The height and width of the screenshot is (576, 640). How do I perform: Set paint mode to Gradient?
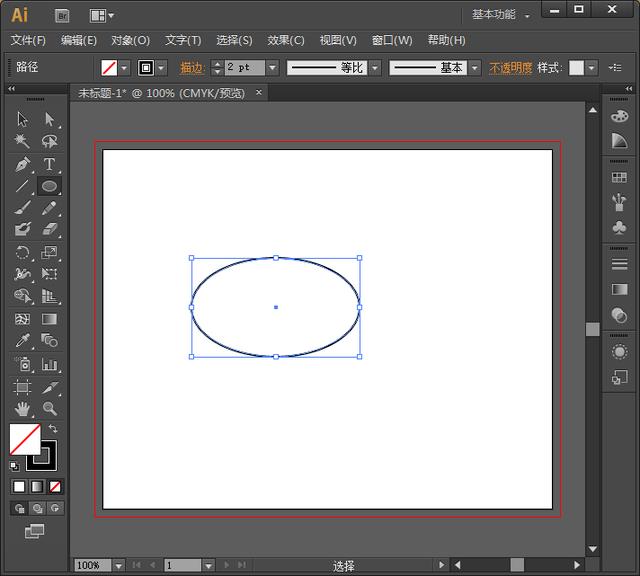37,487
